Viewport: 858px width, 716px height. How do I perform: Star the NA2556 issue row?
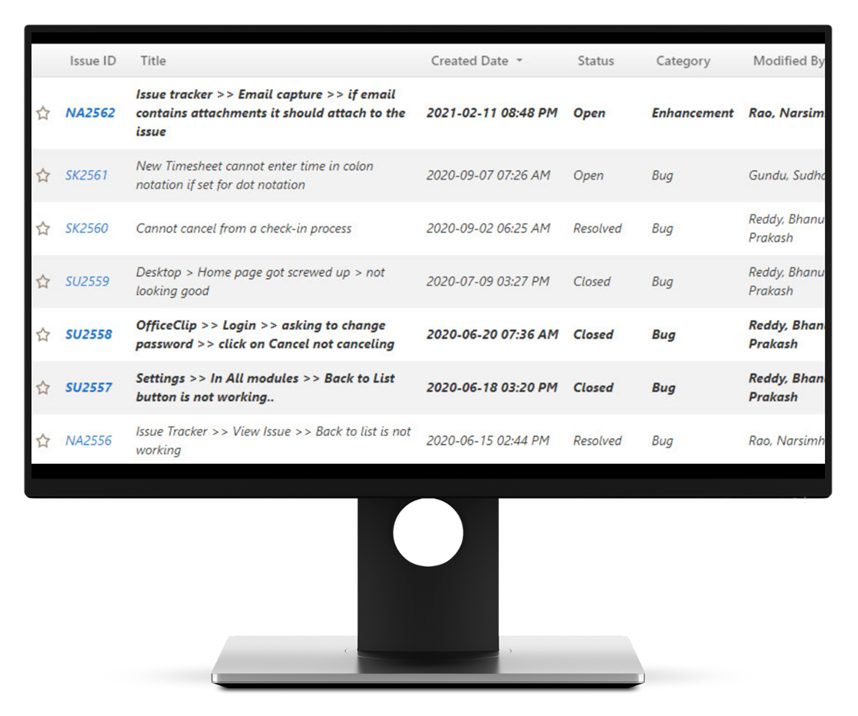pyautogui.click(x=43, y=440)
